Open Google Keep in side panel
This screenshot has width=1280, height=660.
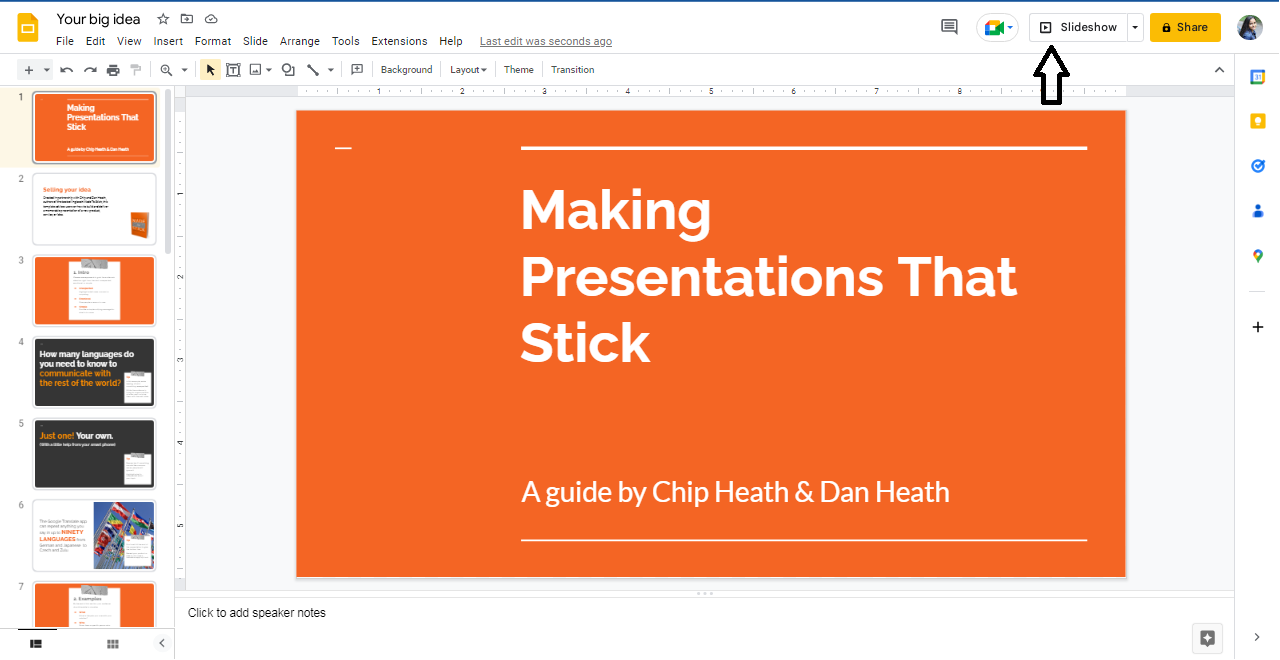[x=1258, y=121]
